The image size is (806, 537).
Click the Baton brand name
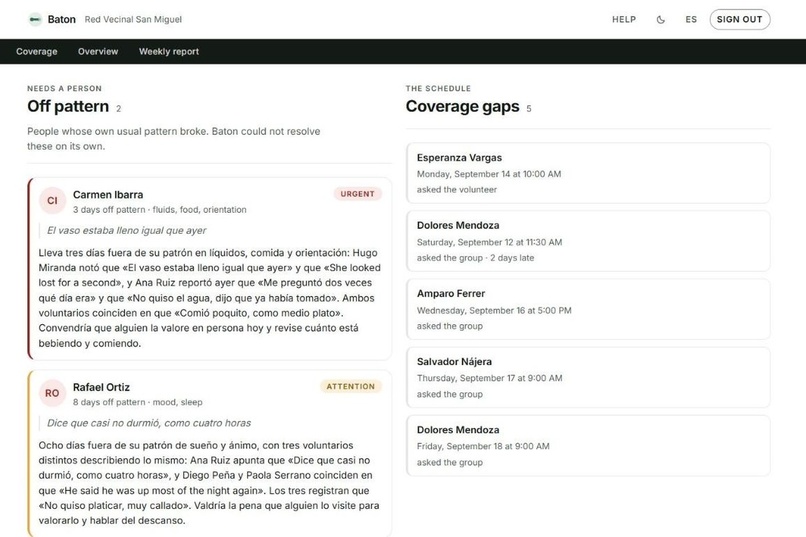tap(62, 20)
